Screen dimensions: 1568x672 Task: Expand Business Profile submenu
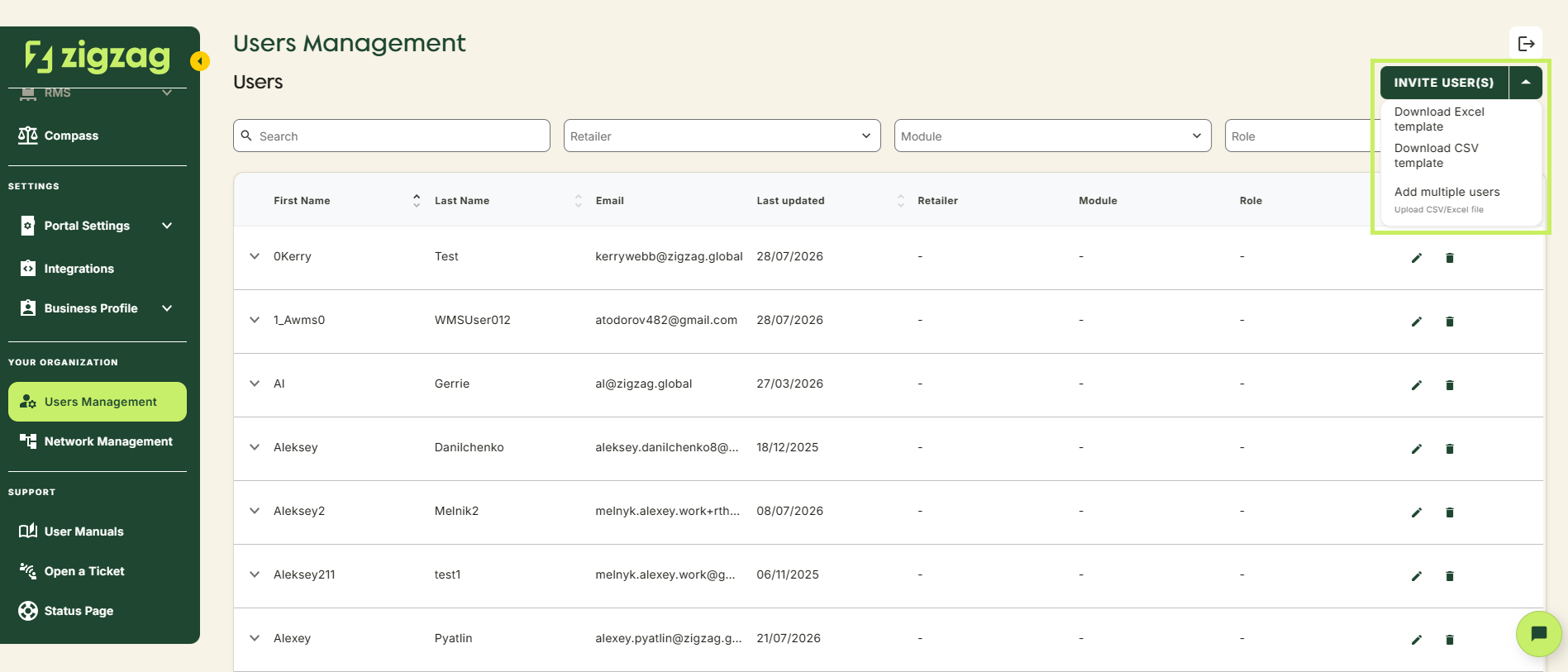pos(167,308)
